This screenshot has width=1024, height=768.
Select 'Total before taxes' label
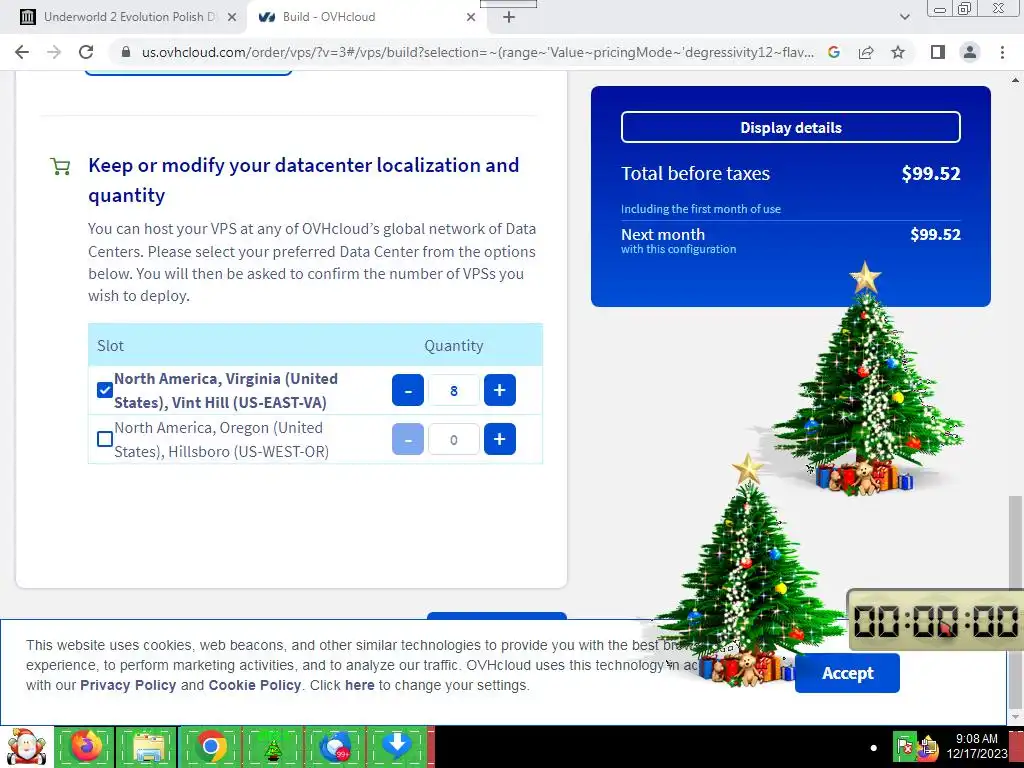[x=695, y=173]
